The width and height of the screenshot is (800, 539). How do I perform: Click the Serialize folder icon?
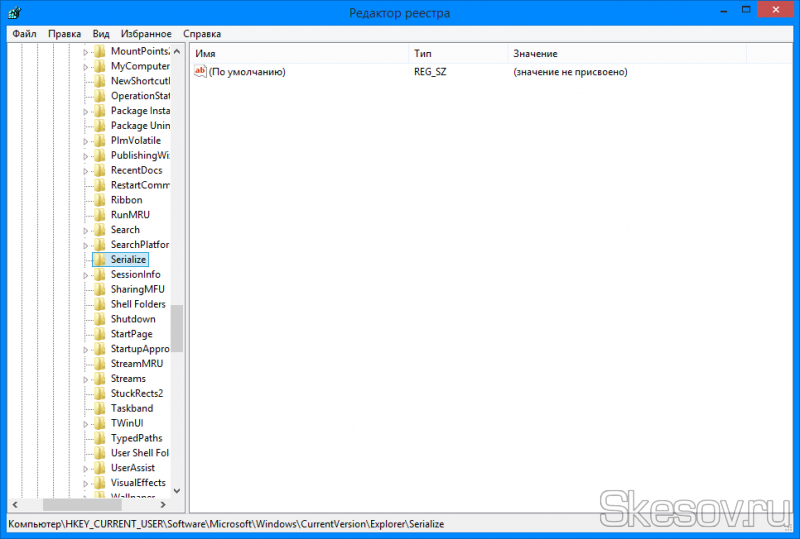pyautogui.click(x=99, y=260)
